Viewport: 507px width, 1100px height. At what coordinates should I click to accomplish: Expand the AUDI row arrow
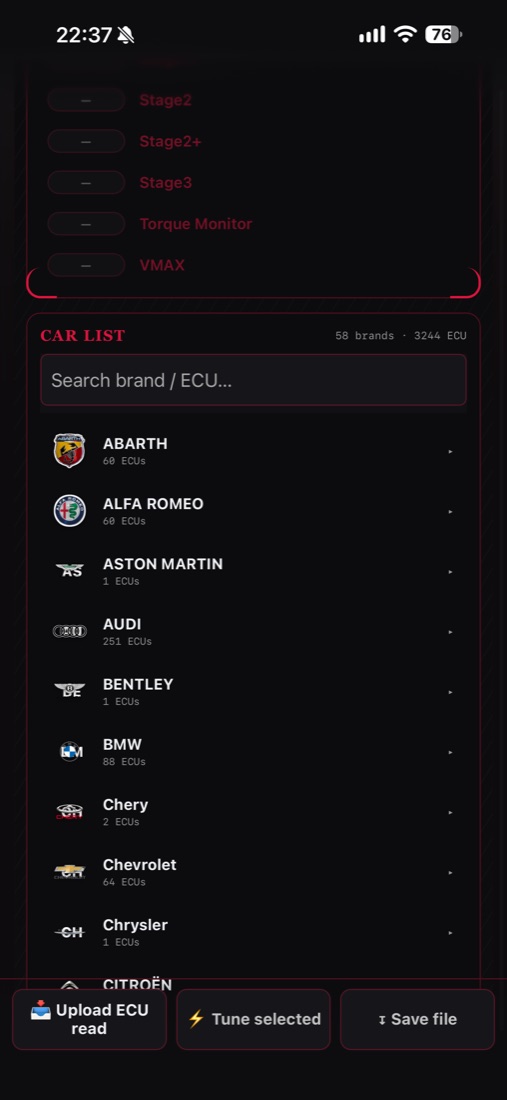pyautogui.click(x=450, y=632)
